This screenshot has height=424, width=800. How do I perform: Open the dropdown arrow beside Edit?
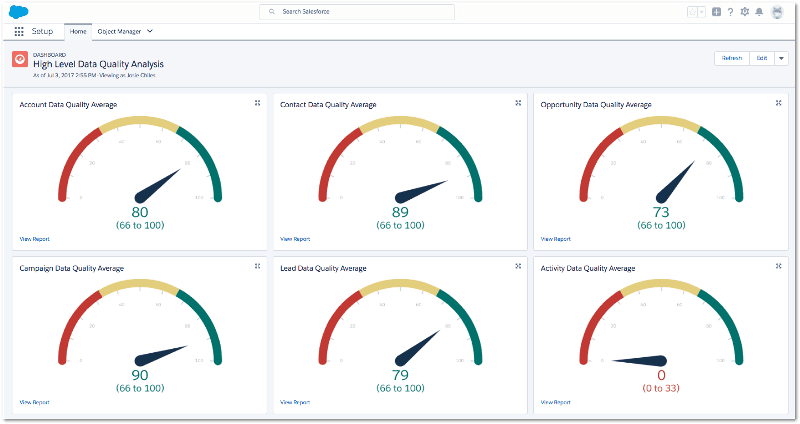[781, 58]
